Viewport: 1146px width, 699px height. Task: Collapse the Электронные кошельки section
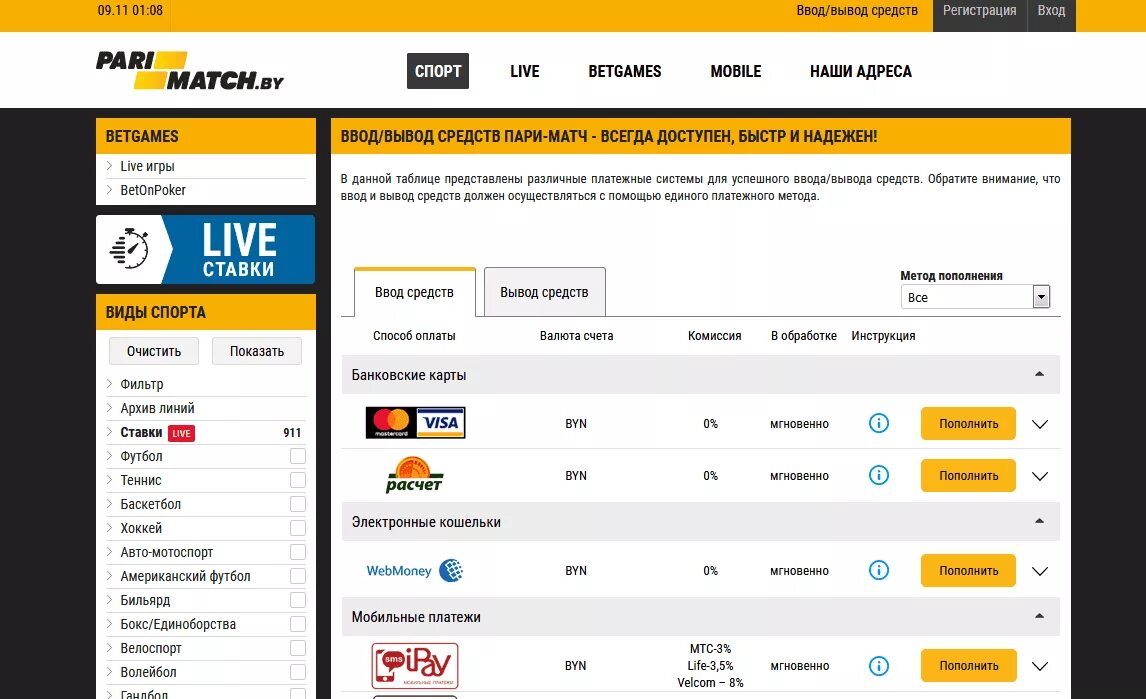[x=1039, y=521]
